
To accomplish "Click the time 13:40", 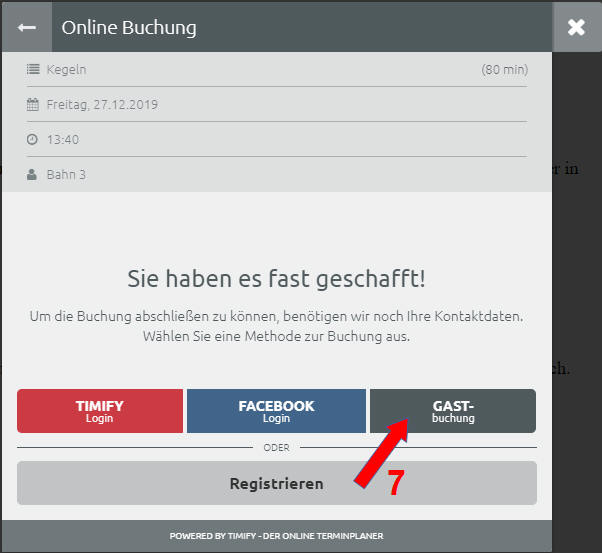I will 63,139.
